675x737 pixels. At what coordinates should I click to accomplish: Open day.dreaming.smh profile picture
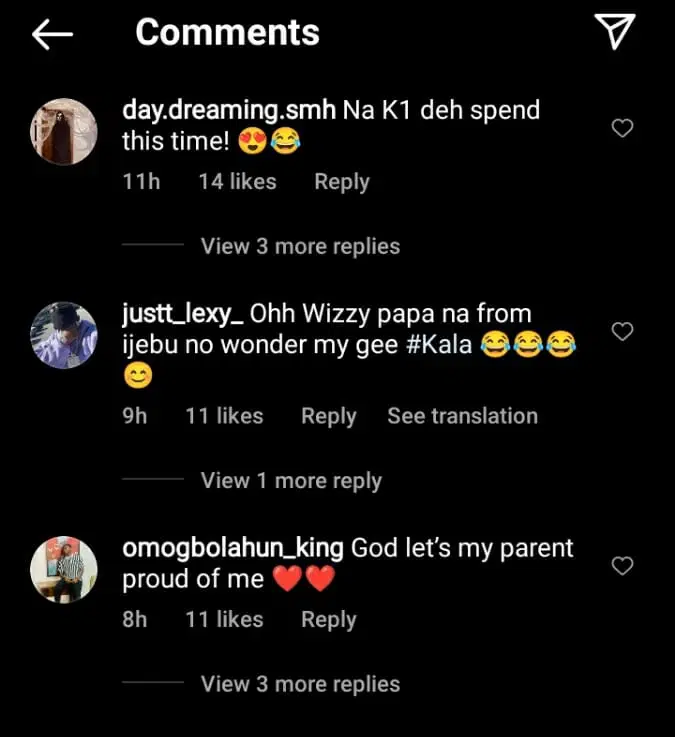click(x=64, y=131)
